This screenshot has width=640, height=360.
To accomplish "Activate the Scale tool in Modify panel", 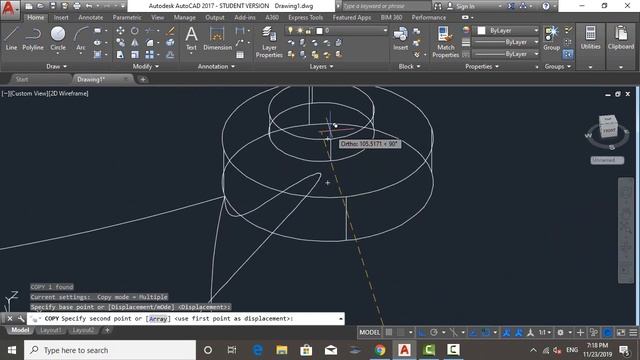I will 135,55.
